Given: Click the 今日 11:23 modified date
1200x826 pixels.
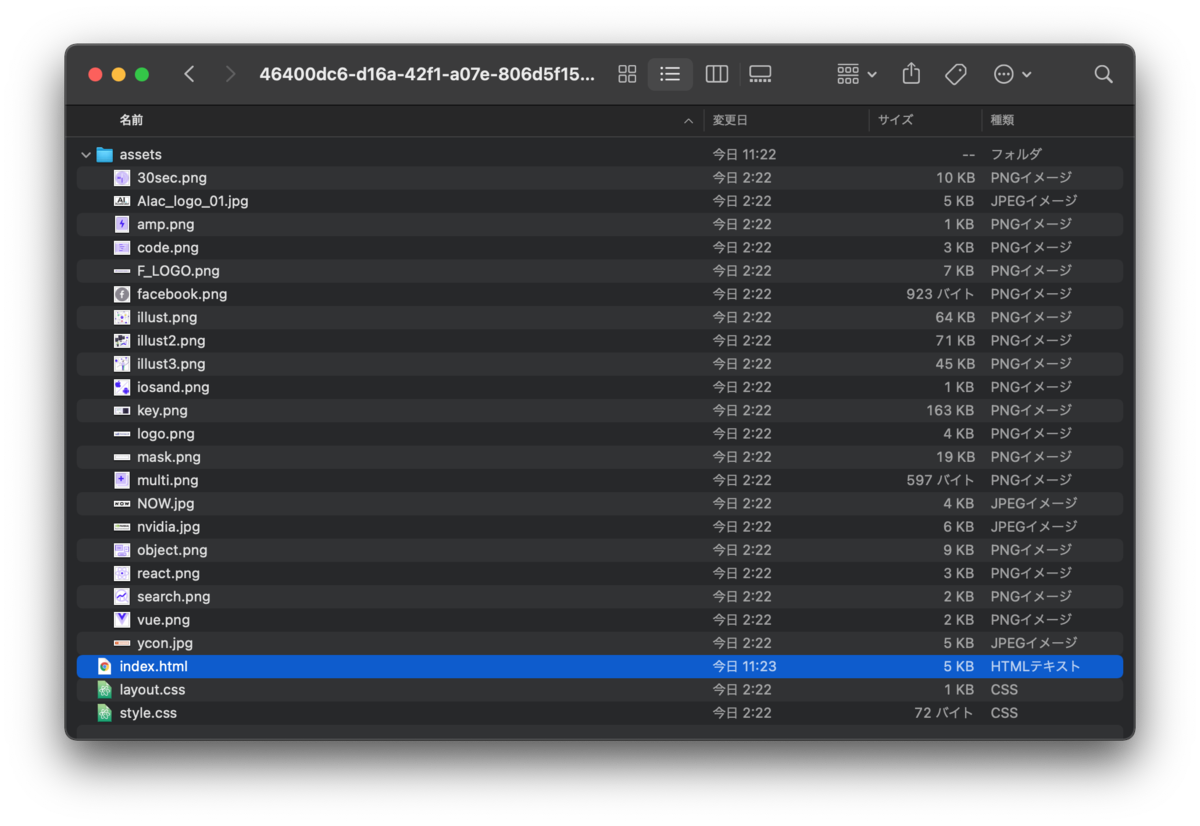Looking at the screenshot, I should click(744, 666).
